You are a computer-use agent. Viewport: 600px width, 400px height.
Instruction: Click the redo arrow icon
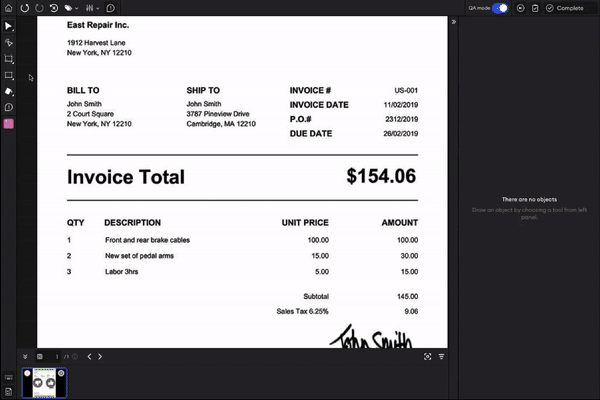coord(39,8)
